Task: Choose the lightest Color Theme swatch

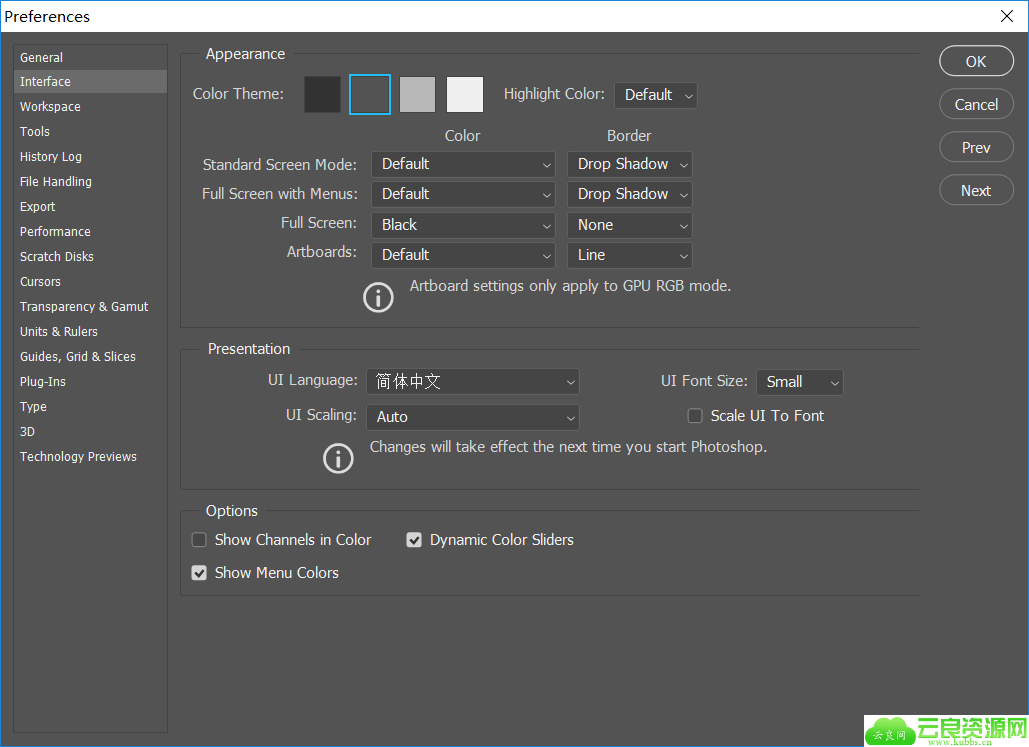Action: point(464,95)
